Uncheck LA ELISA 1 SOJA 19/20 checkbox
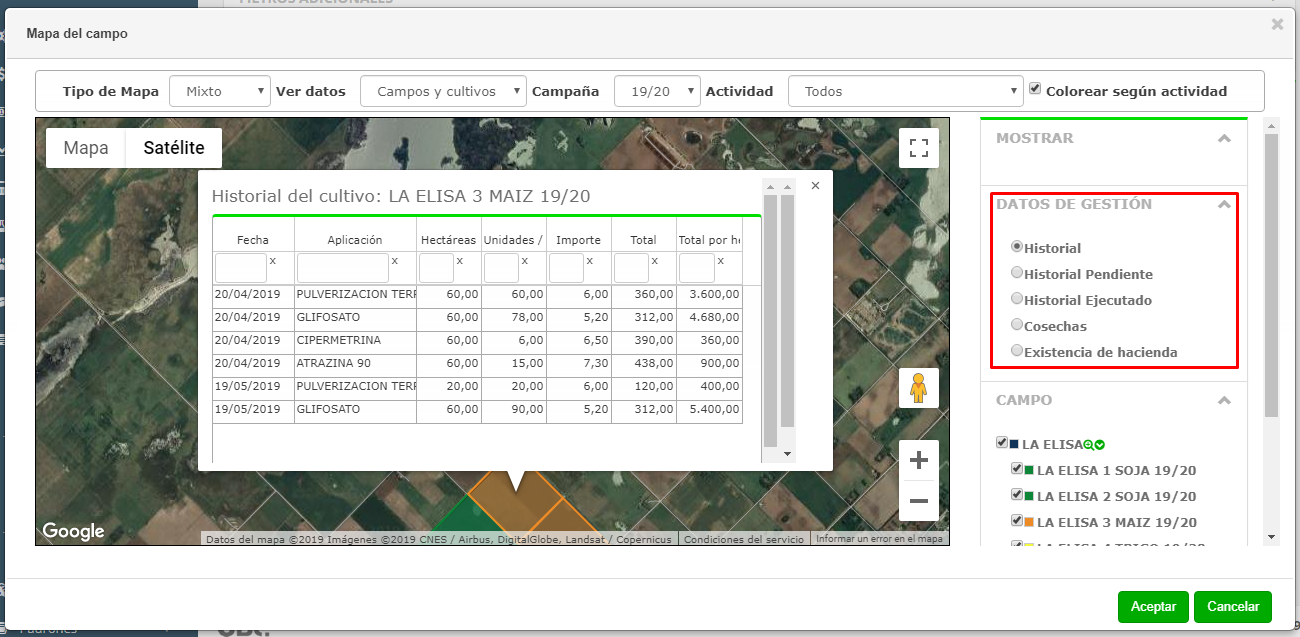This screenshot has width=1300, height=637. point(1017,469)
